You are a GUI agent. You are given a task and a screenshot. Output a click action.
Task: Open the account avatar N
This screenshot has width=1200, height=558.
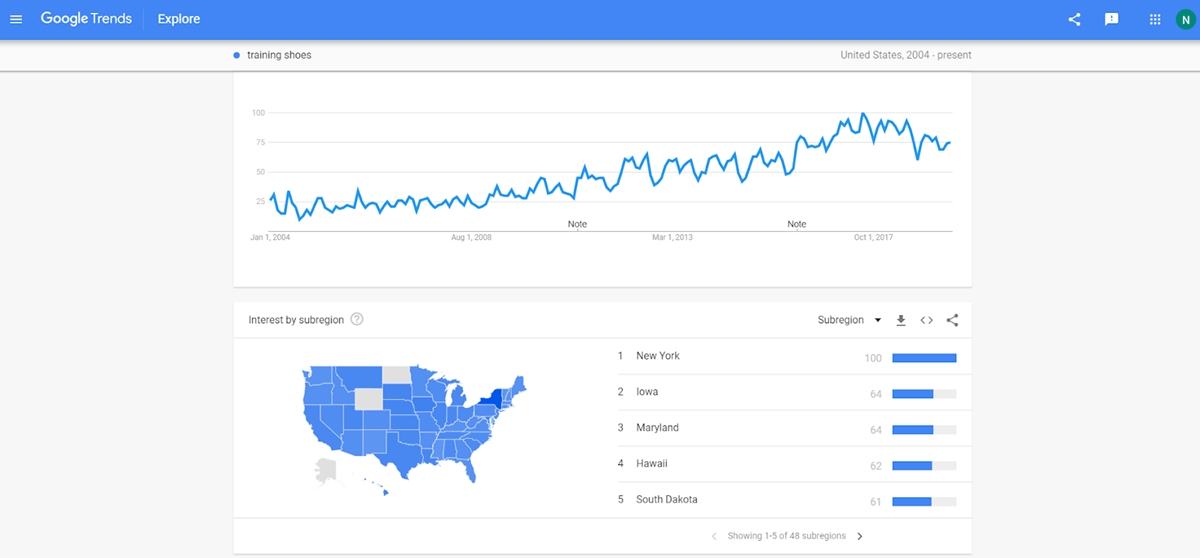[1185, 19]
